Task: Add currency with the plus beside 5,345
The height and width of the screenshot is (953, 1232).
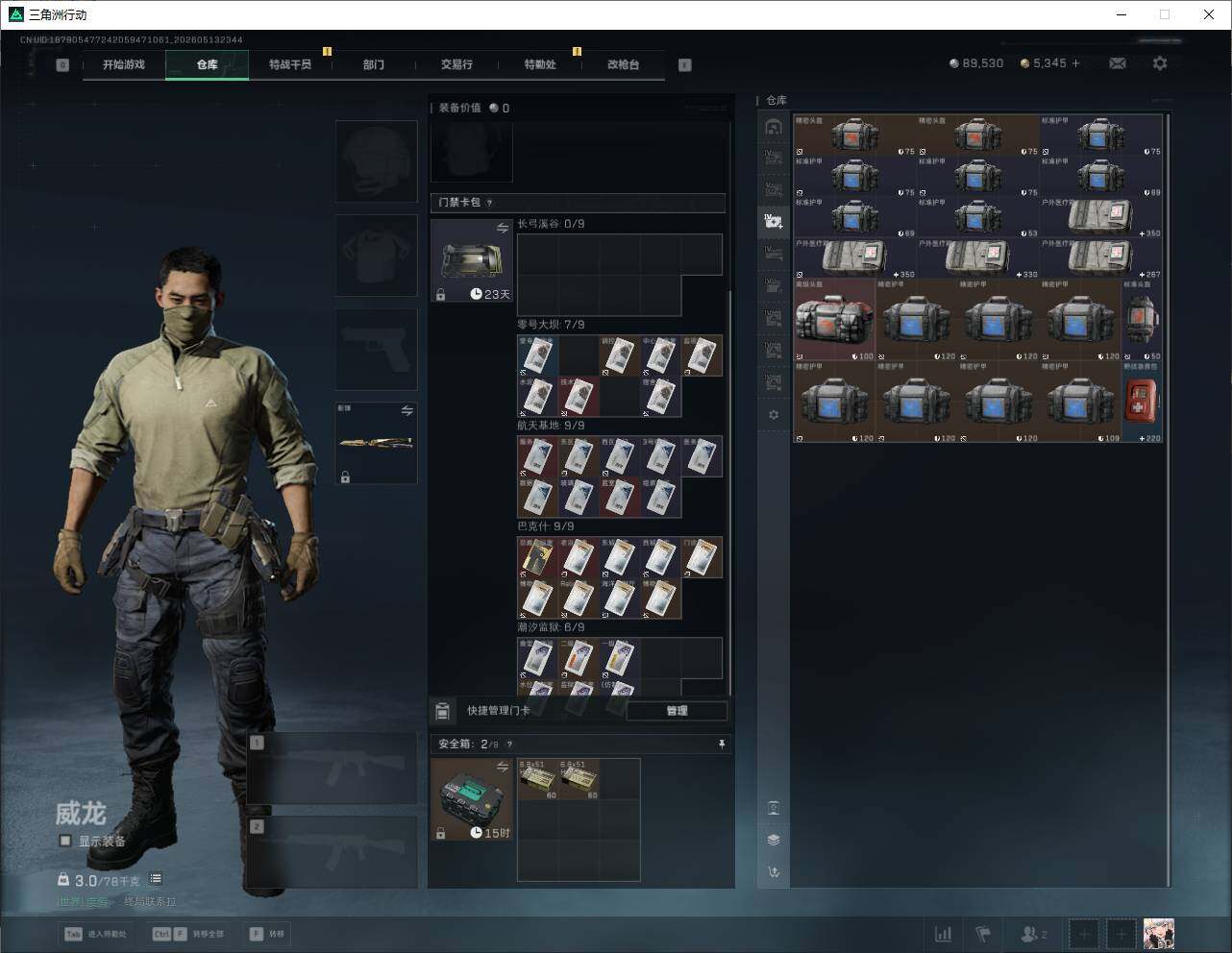Action: point(1075,63)
